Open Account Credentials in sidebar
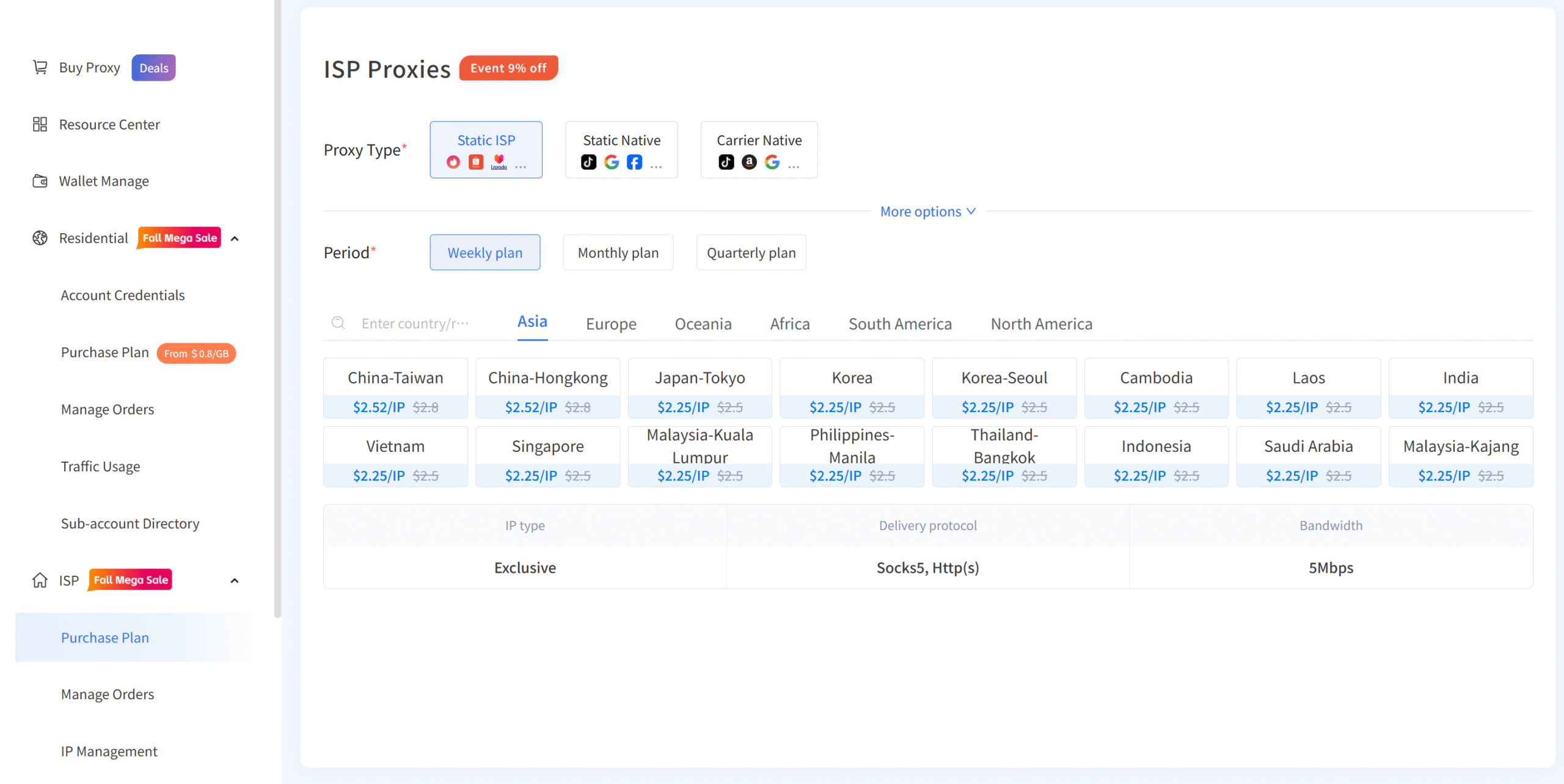Viewport: 1564px width, 784px height. [x=123, y=296]
